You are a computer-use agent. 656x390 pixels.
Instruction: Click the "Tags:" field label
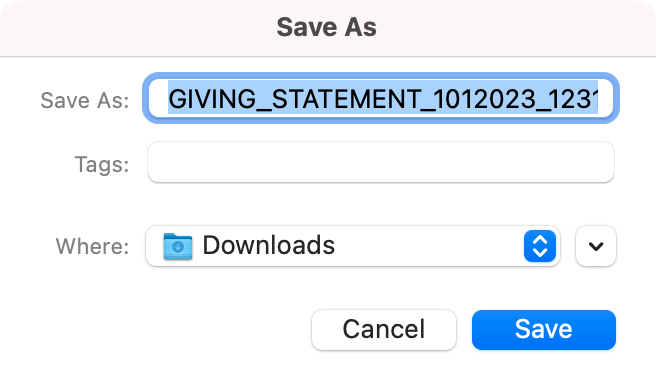click(x=102, y=164)
